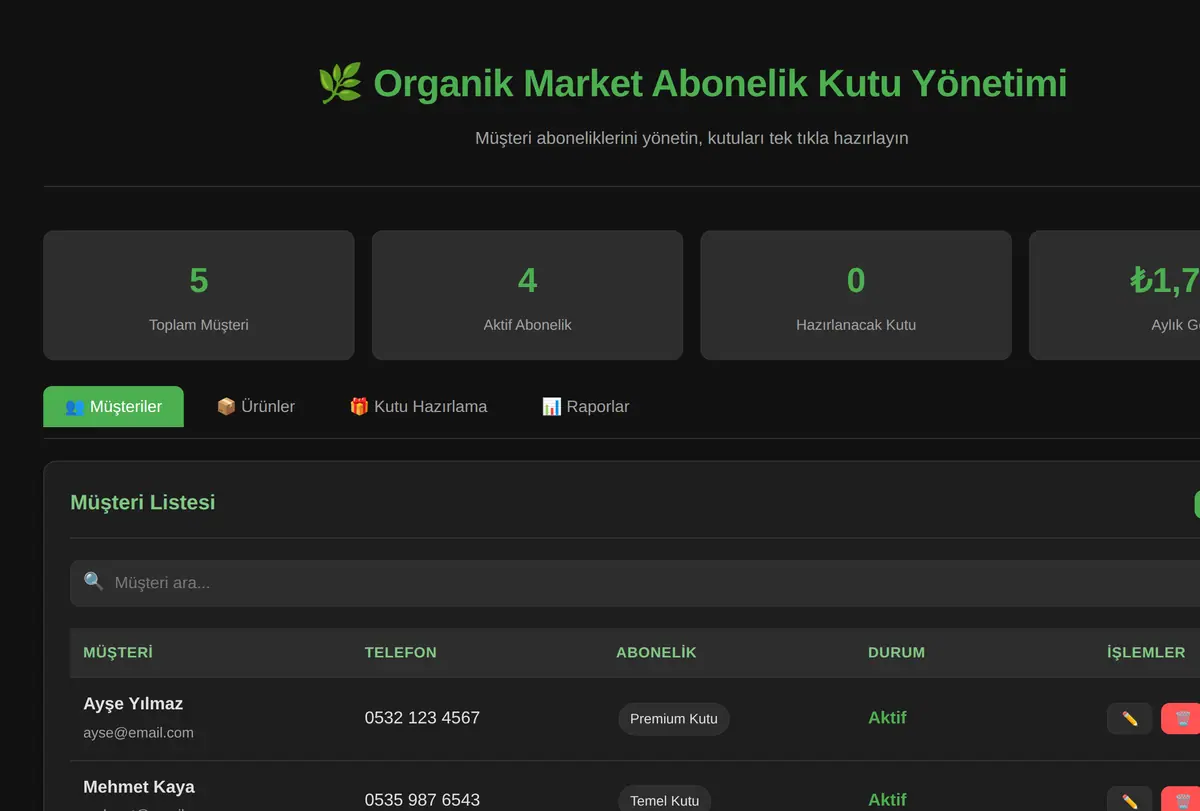Click the Müşteri Listesi heading
The image size is (1200, 811).
coord(143,503)
